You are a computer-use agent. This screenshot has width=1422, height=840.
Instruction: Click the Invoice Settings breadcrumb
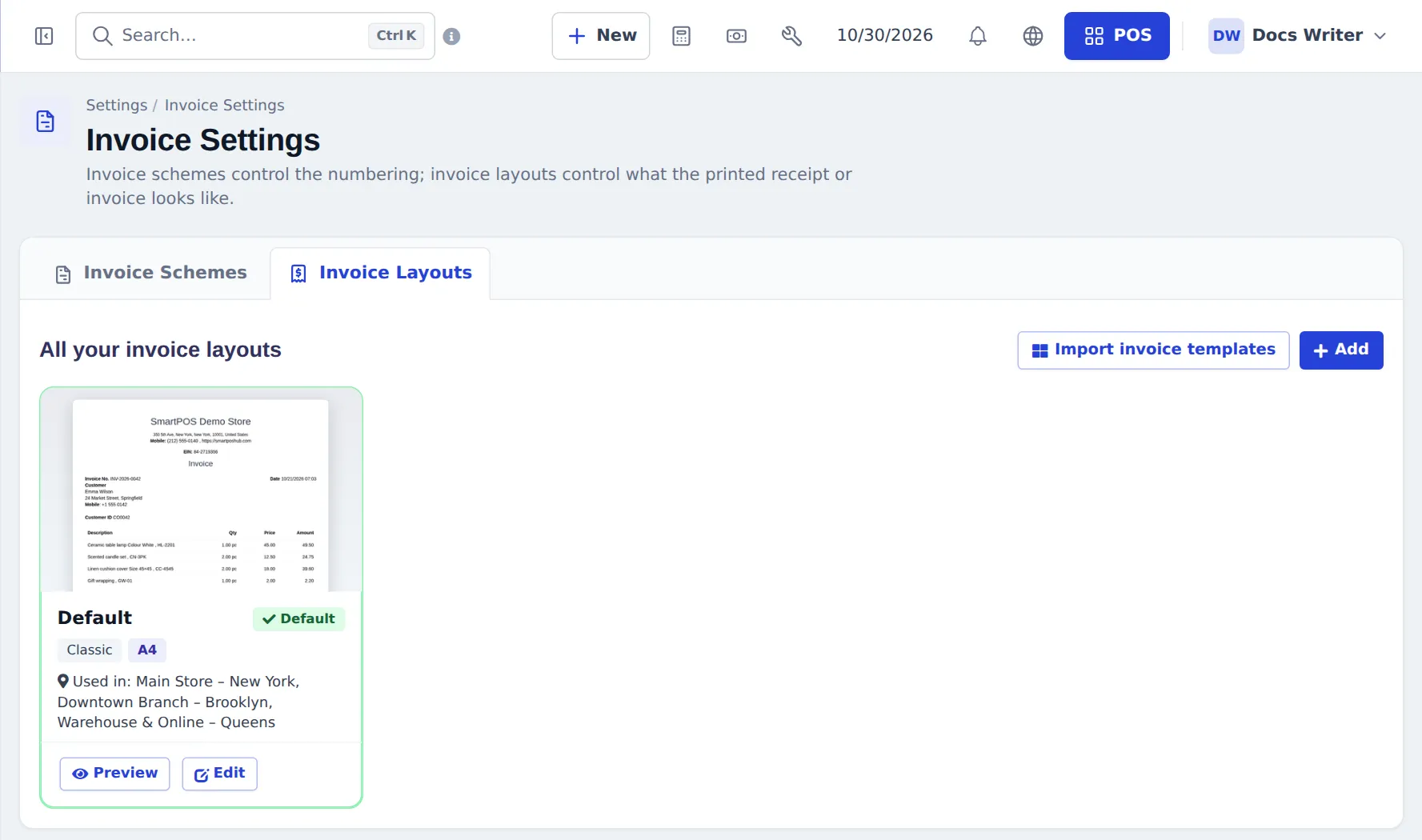[224, 105]
